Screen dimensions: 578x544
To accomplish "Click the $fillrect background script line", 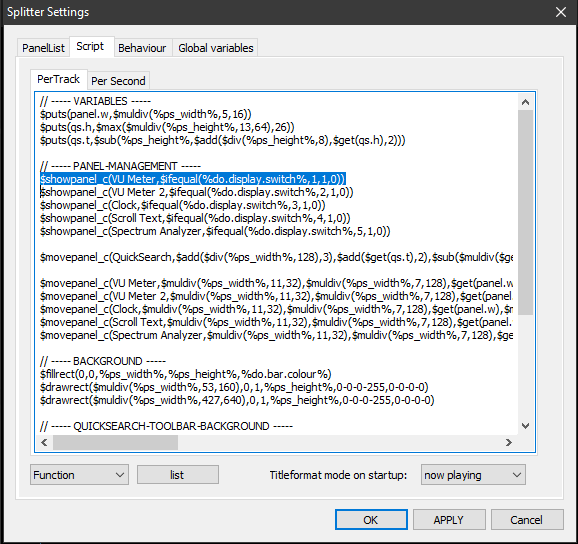I will click(x=185, y=374).
